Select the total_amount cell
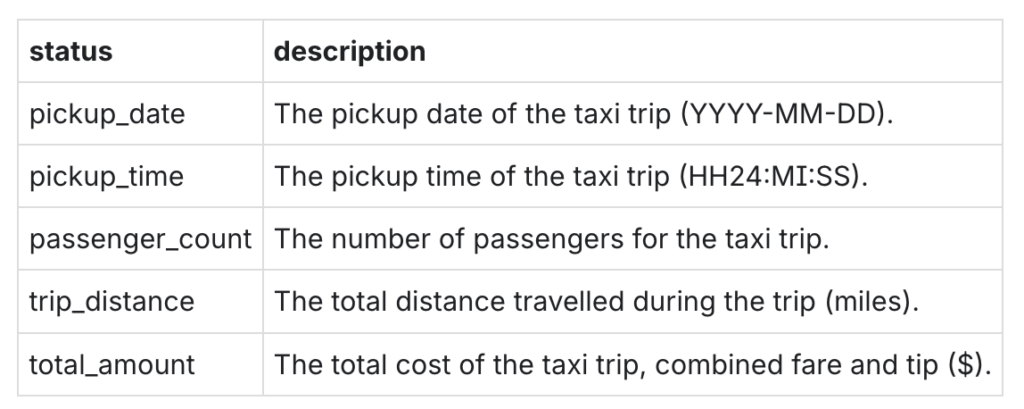Viewport: 1024px width, 409px height. (112, 365)
